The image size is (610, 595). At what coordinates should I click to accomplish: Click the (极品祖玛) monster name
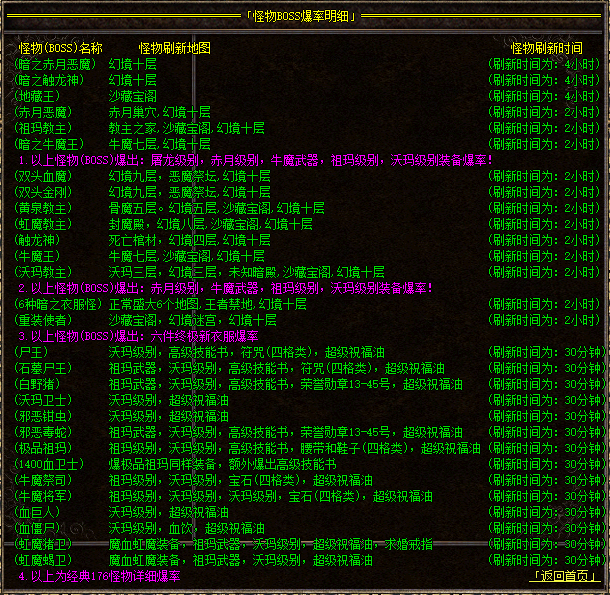coord(45,448)
